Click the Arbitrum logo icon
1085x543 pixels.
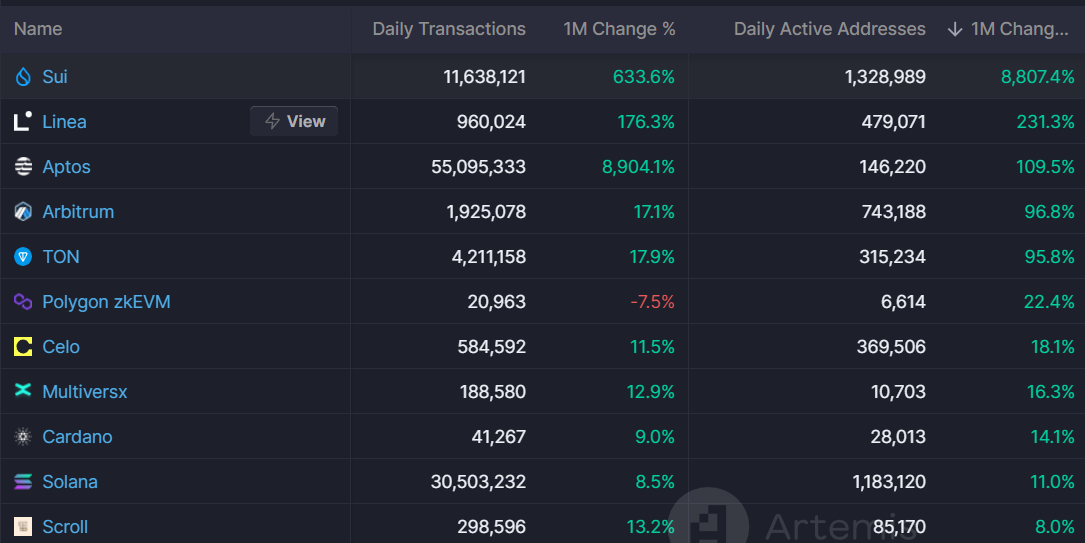[x=23, y=212]
